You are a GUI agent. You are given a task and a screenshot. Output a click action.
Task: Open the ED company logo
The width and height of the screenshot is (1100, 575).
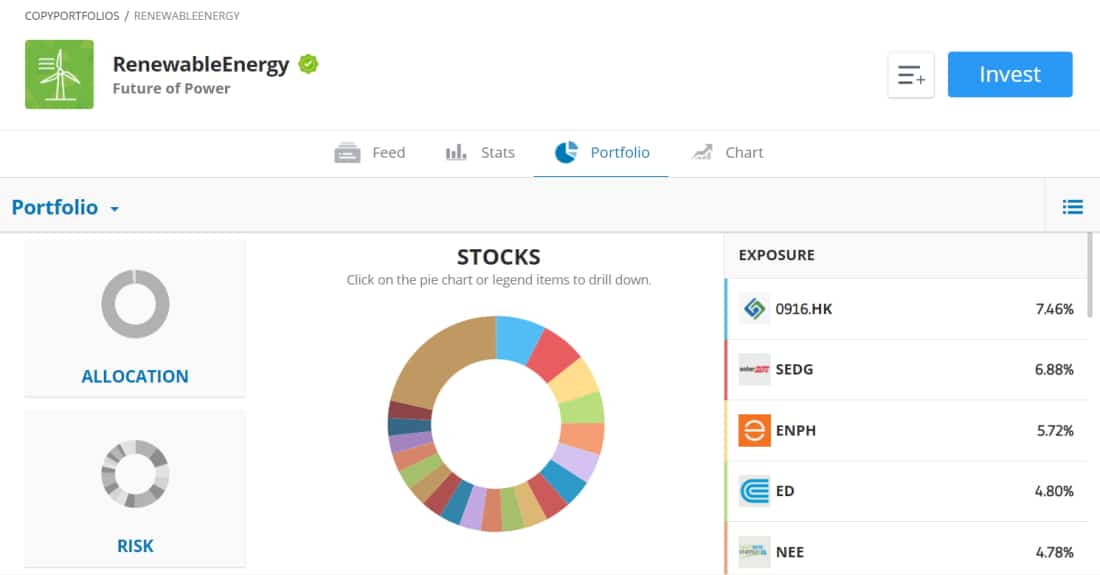[754, 491]
